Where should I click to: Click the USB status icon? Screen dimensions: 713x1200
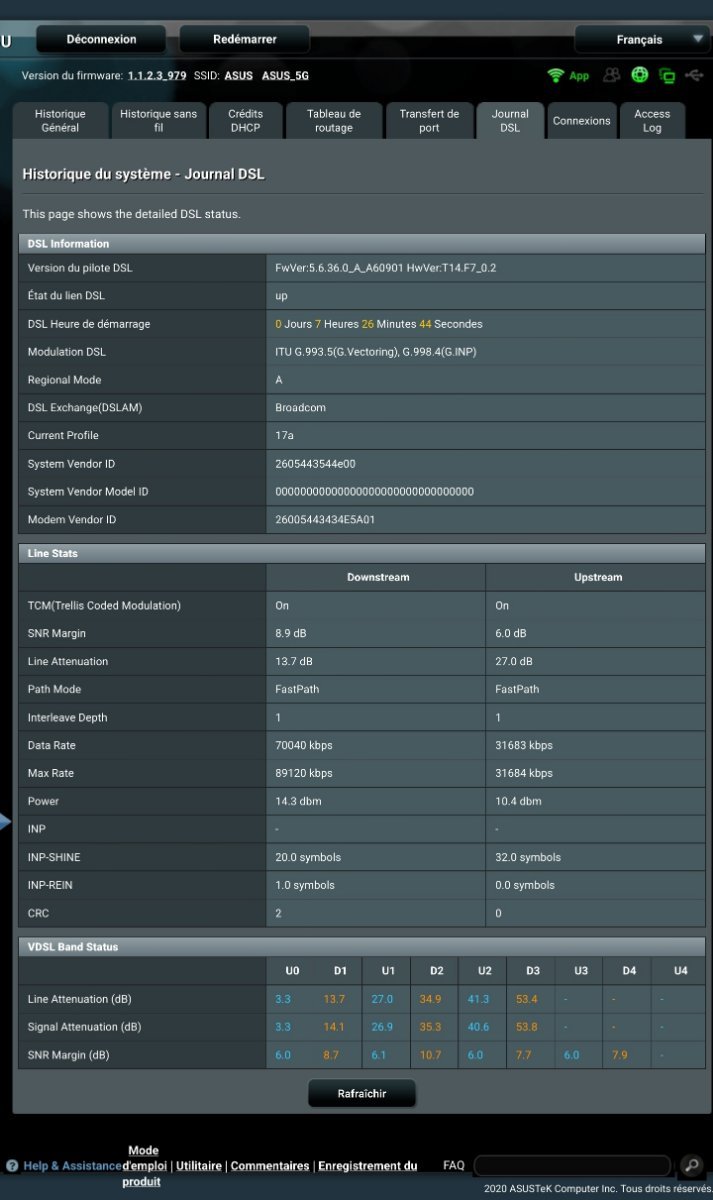point(695,75)
